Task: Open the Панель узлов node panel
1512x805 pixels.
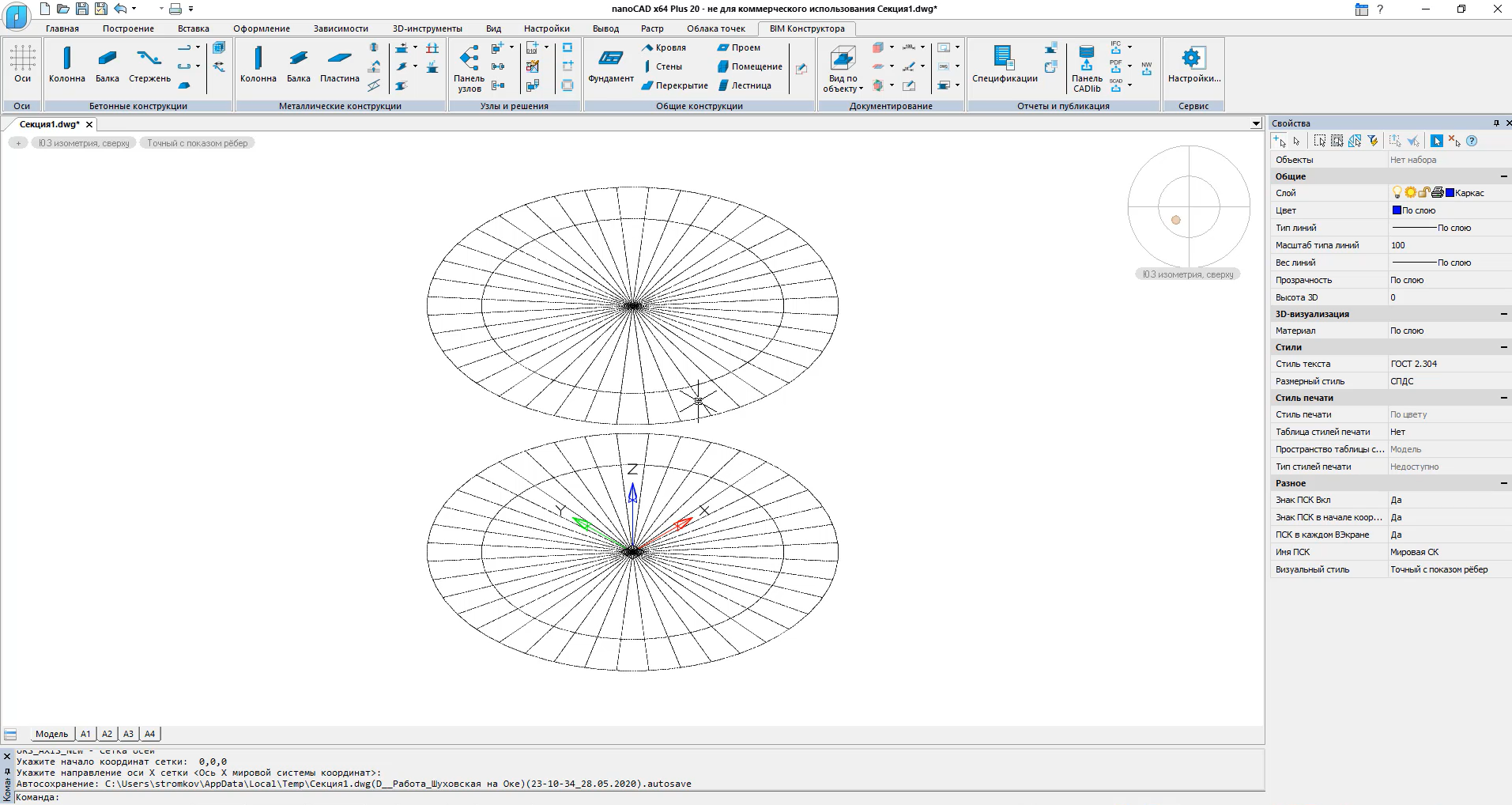Action: (469, 67)
